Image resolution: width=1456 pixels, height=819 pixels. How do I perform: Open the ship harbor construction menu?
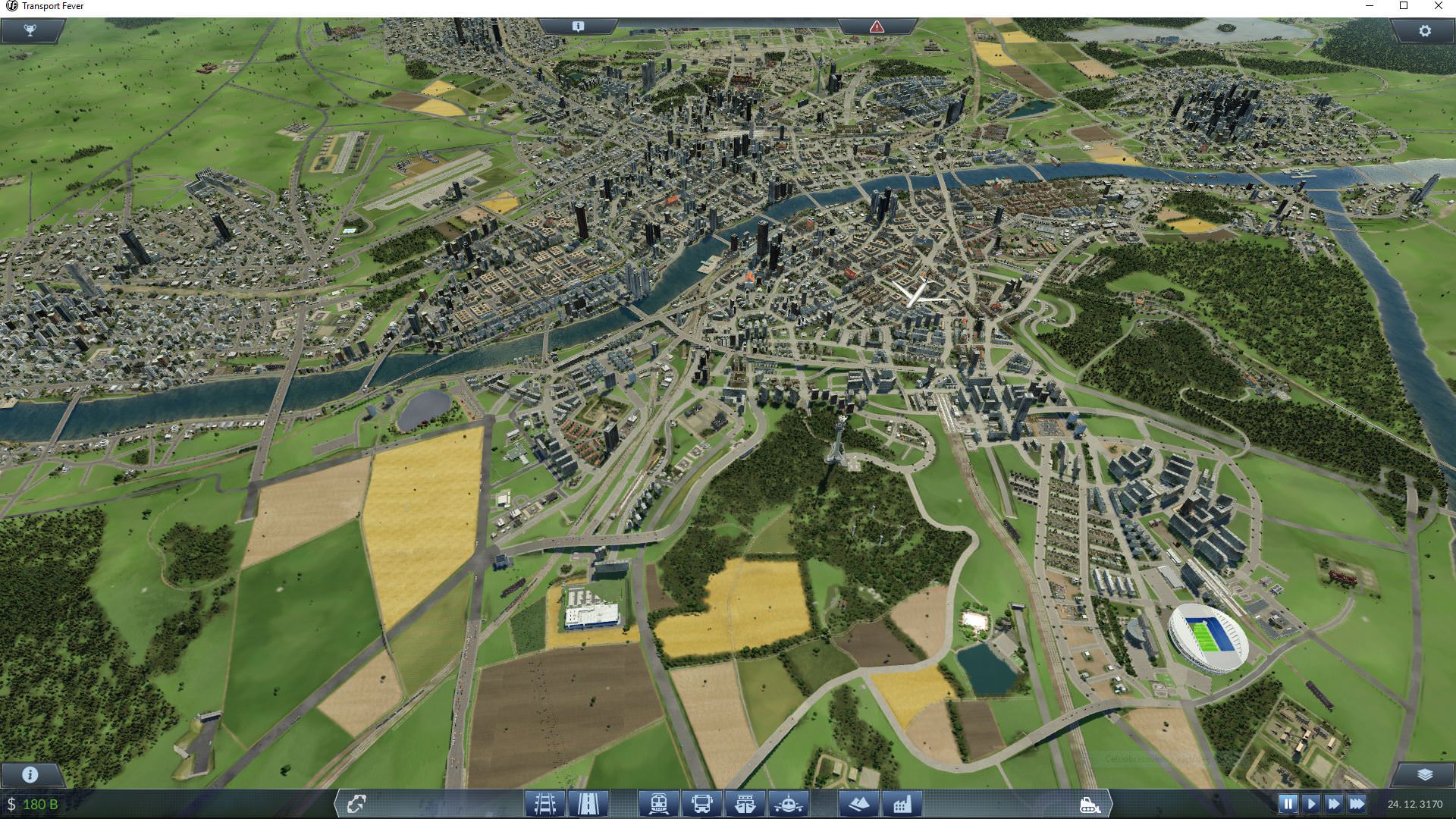pos(745,802)
